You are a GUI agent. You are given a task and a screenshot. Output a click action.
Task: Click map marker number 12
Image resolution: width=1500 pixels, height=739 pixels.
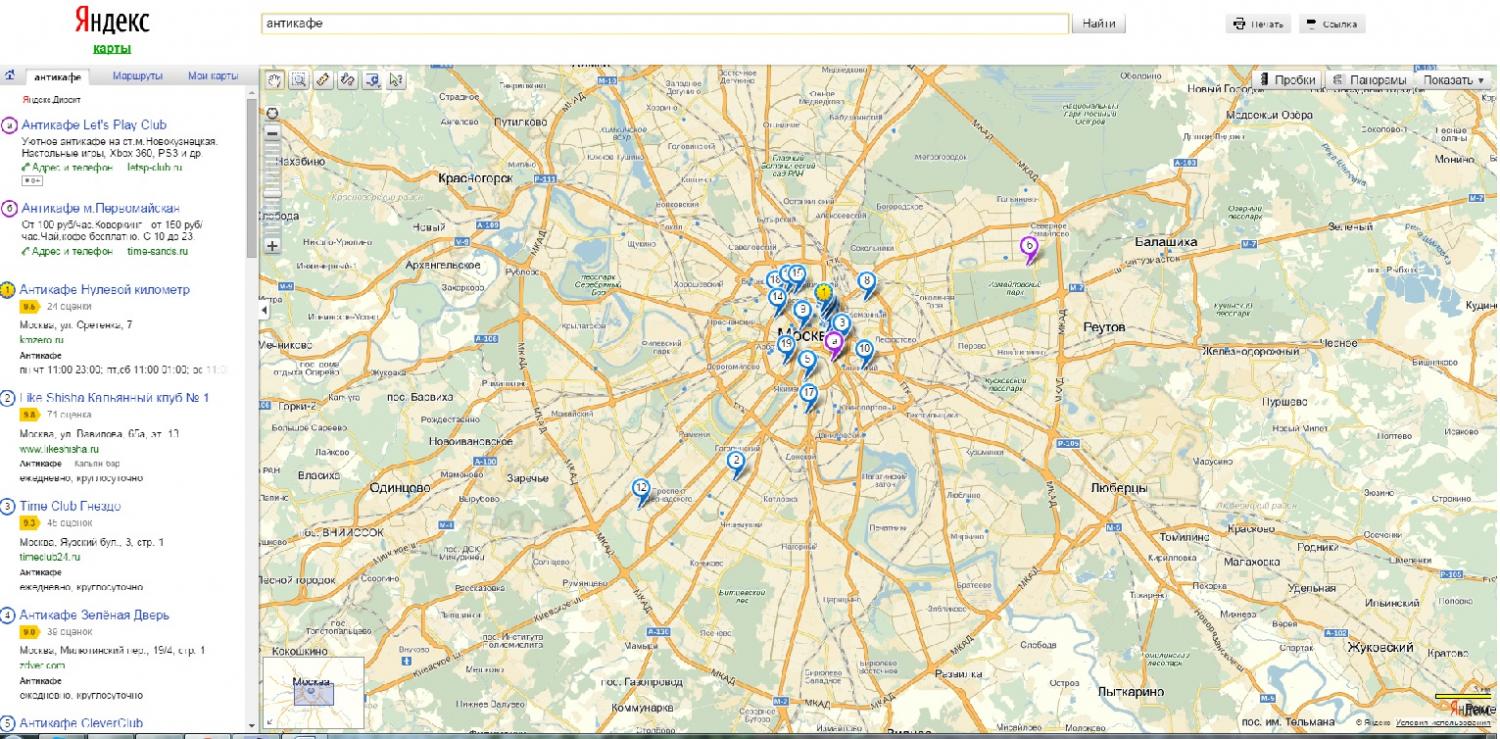coord(641,489)
